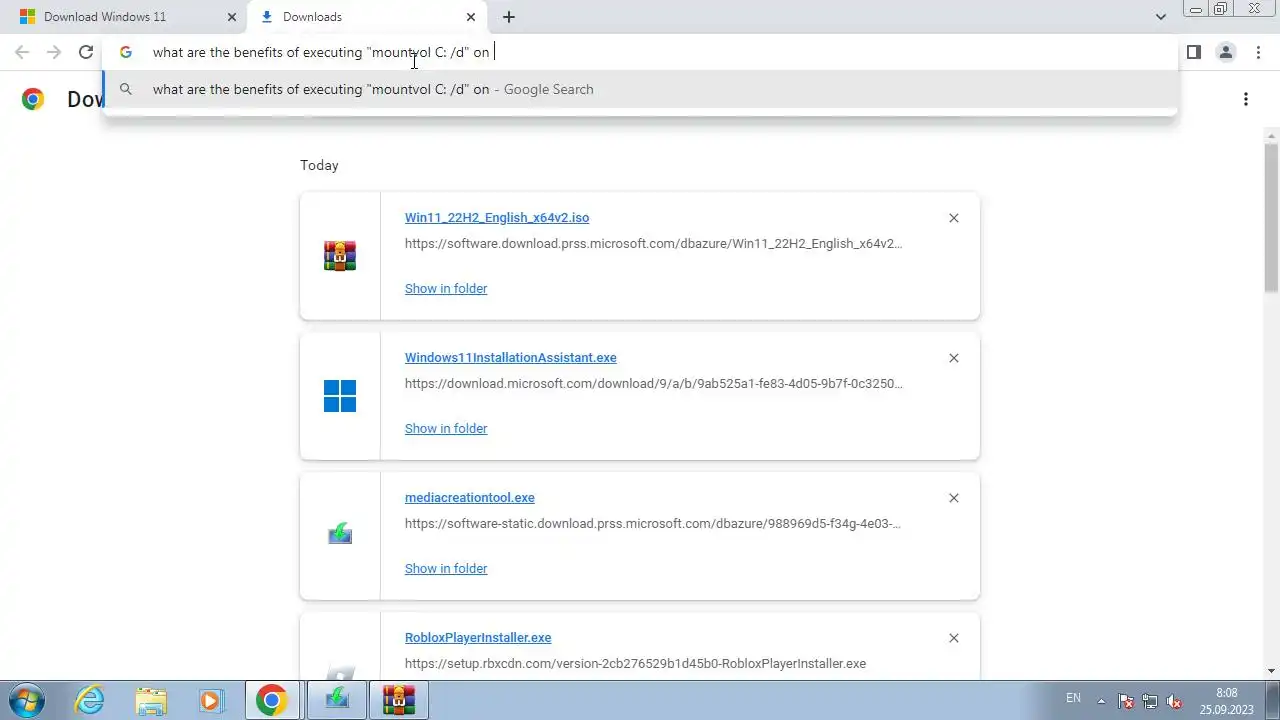Viewport: 1280px width, 720px height.
Task: Click the scrollbar down arrow
Action: [1271, 671]
